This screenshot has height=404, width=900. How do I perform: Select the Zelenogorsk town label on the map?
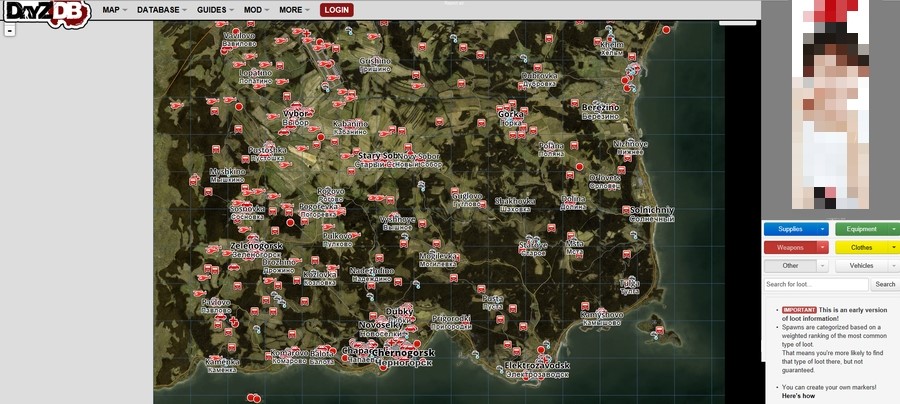(x=256, y=246)
